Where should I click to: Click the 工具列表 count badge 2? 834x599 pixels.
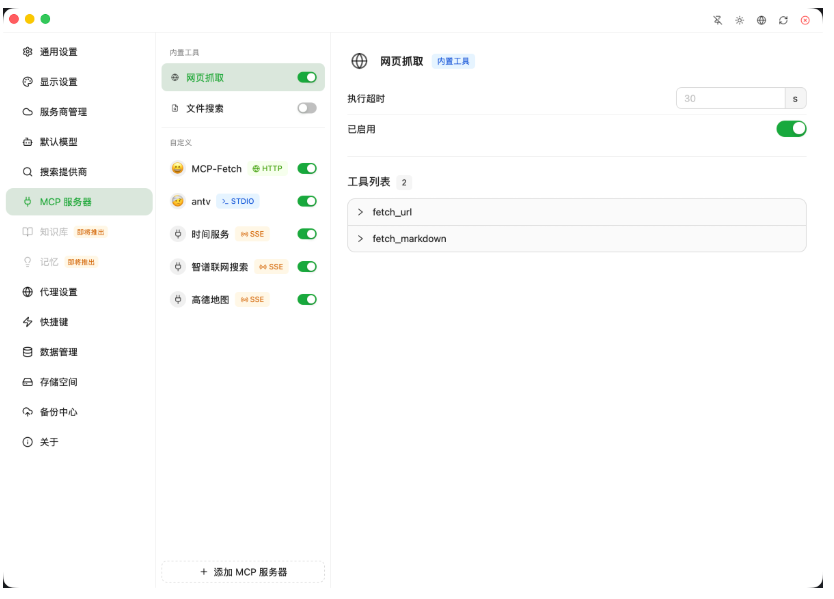click(x=404, y=182)
